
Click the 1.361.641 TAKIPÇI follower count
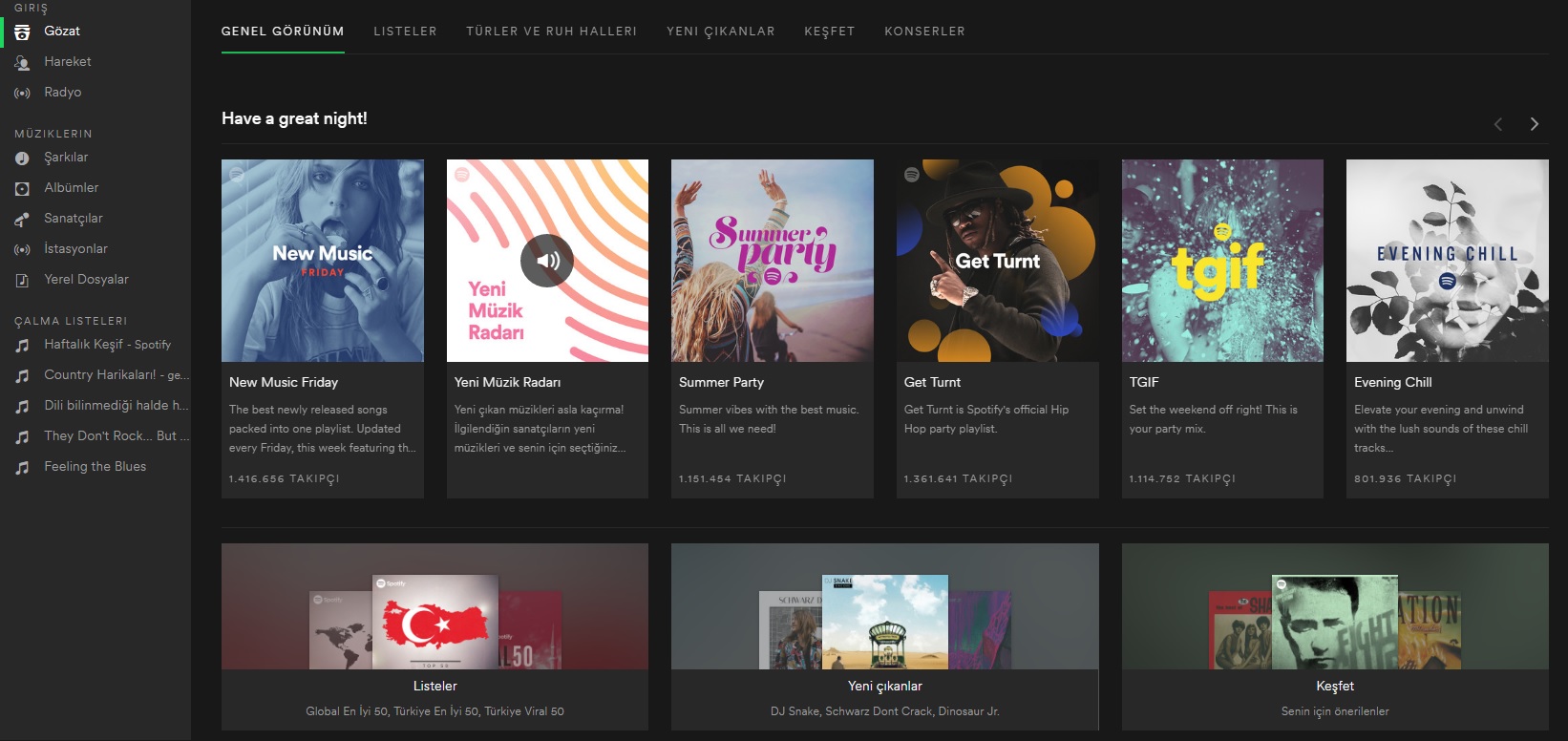pos(958,478)
